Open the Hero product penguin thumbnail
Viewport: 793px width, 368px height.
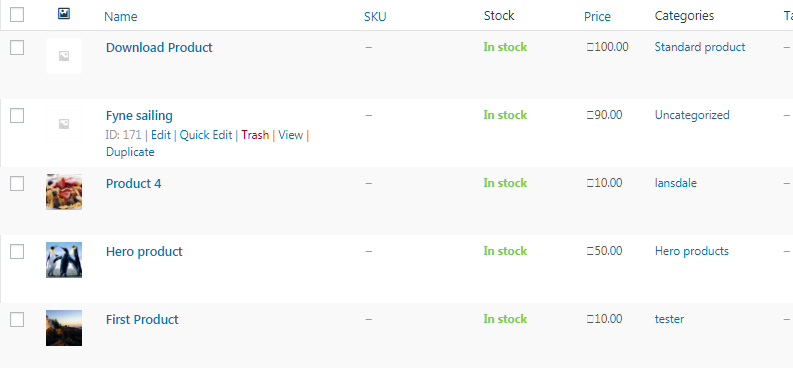coord(64,260)
